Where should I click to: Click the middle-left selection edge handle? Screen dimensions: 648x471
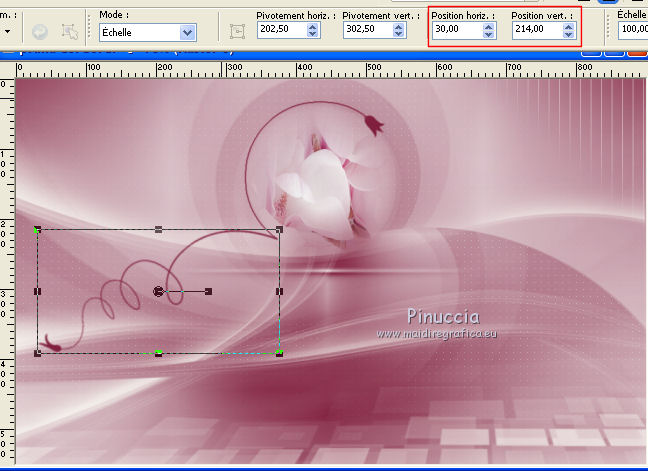[37, 291]
